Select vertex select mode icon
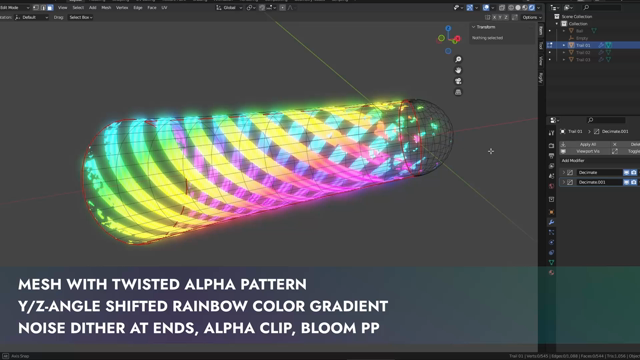The image size is (640, 360). click(36, 8)
